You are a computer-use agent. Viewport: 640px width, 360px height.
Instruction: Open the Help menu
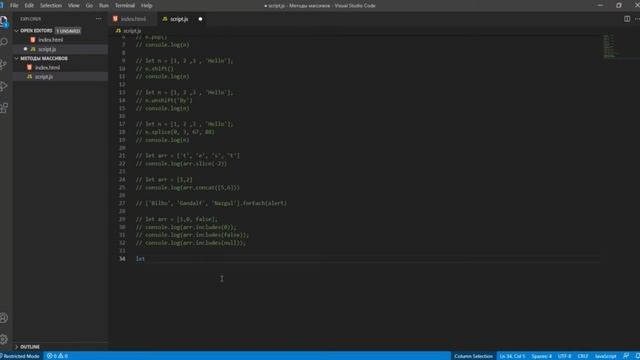pyautogui.click(x=146, y=6)
